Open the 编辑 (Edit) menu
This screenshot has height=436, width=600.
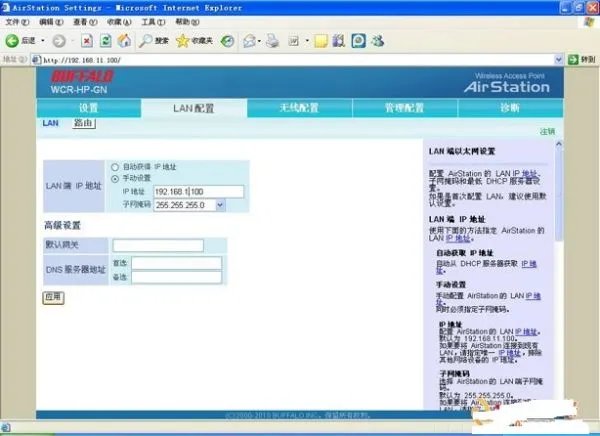coord(51,22)
